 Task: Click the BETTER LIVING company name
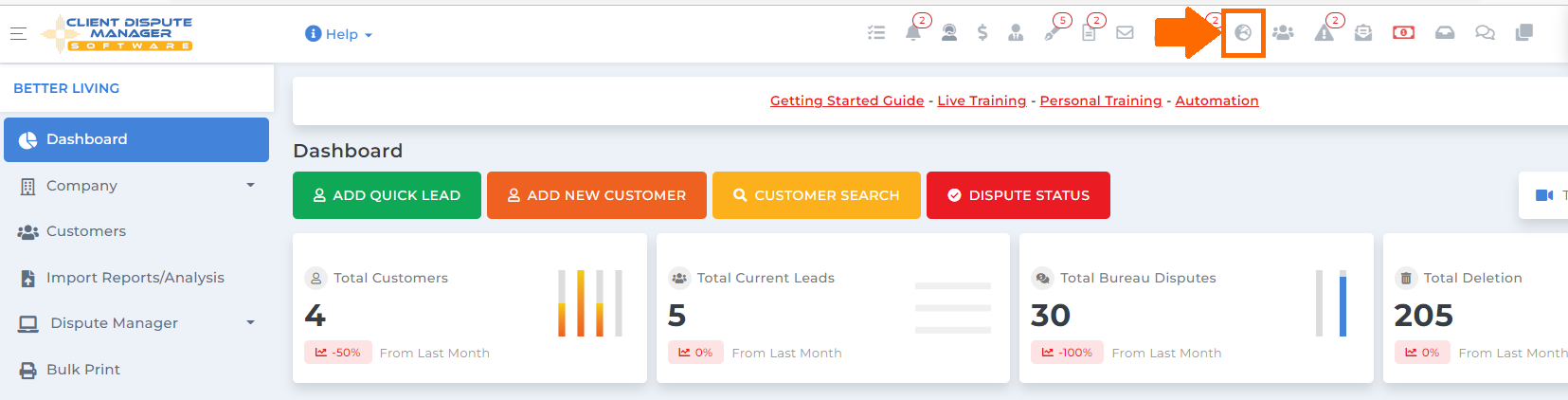(66, 88)
